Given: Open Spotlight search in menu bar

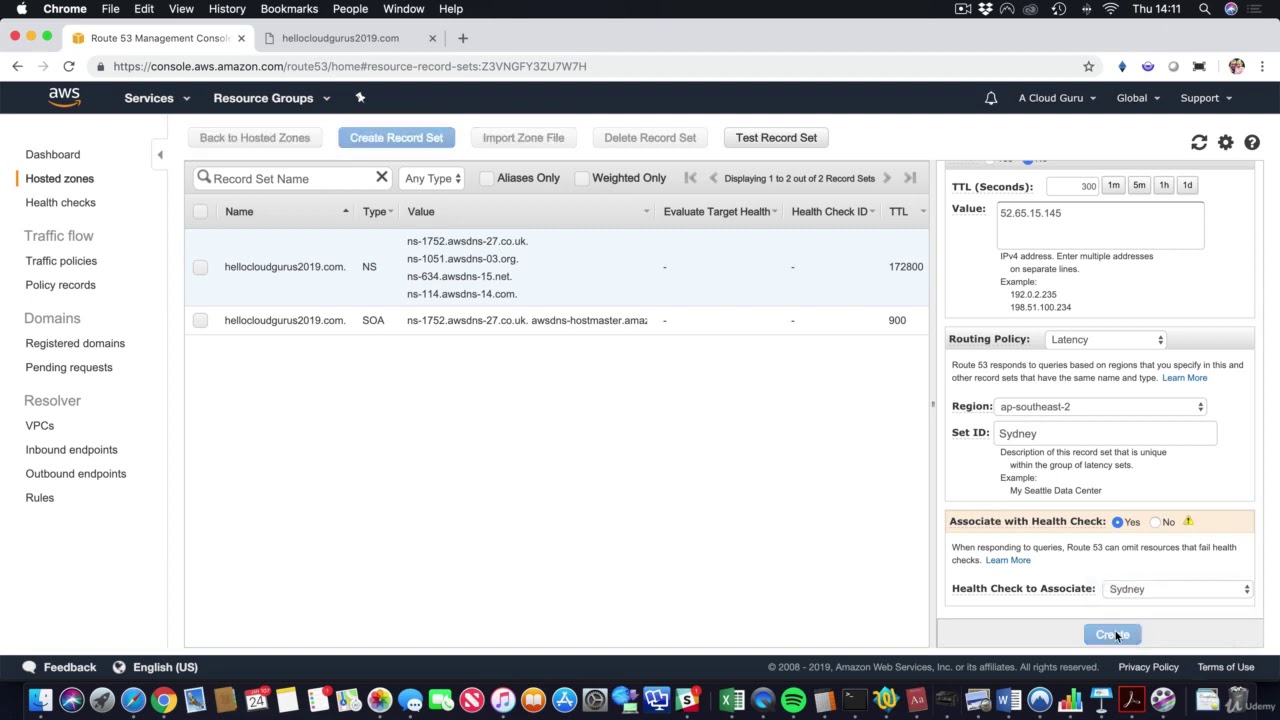Looking at the screenshot, I should click(1205, 9).
